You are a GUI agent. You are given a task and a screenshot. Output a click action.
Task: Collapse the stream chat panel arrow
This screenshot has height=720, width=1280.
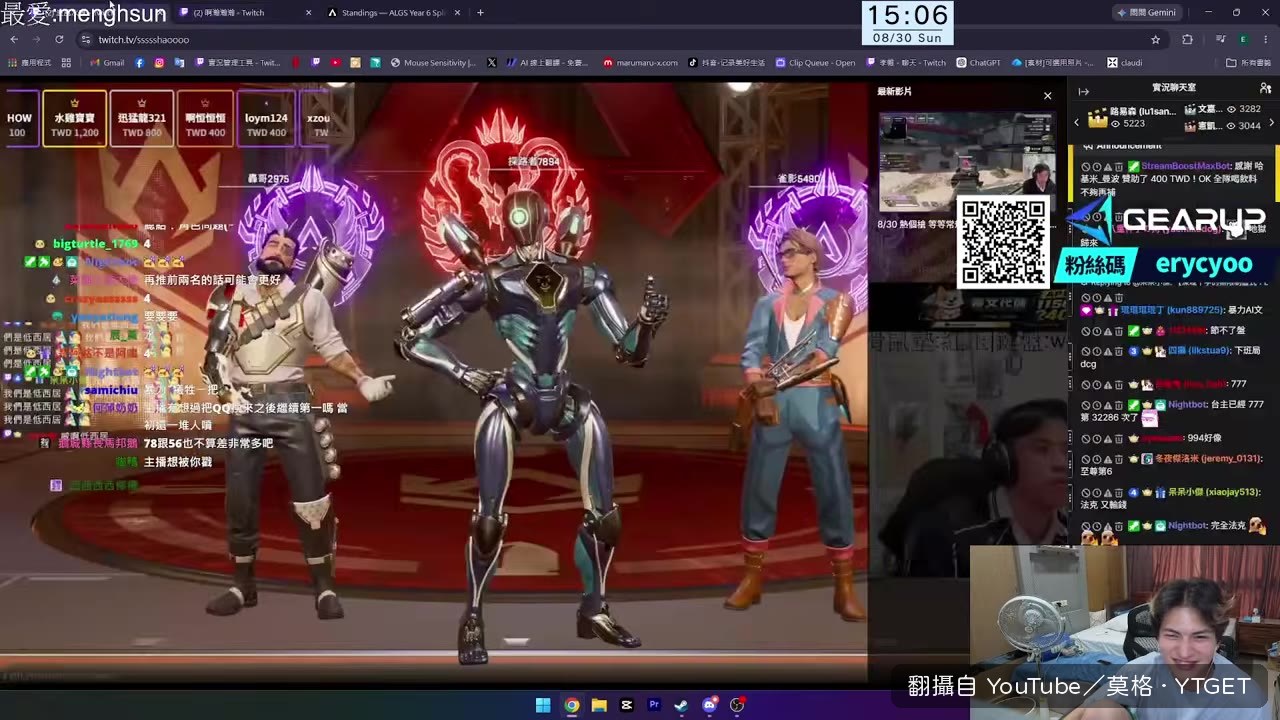(1083, 91)
